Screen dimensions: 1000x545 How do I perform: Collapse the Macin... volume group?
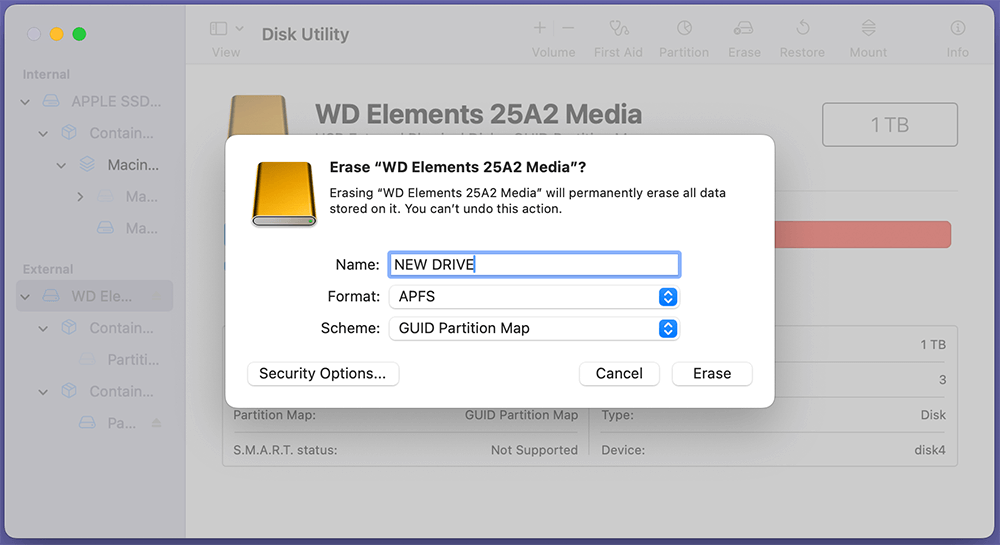tap(61, 166)
